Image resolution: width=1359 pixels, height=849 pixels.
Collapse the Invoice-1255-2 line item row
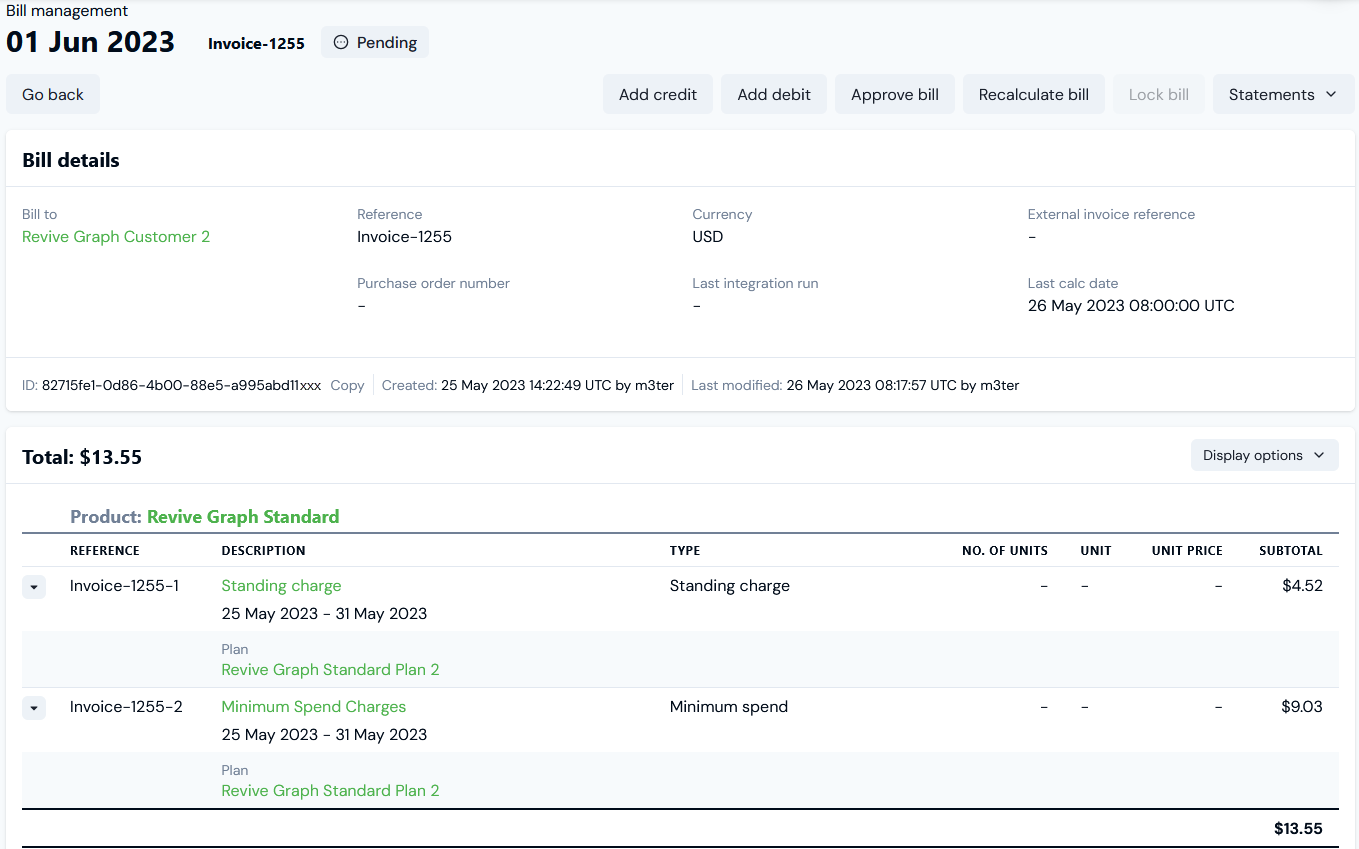[x=34, y=708]
